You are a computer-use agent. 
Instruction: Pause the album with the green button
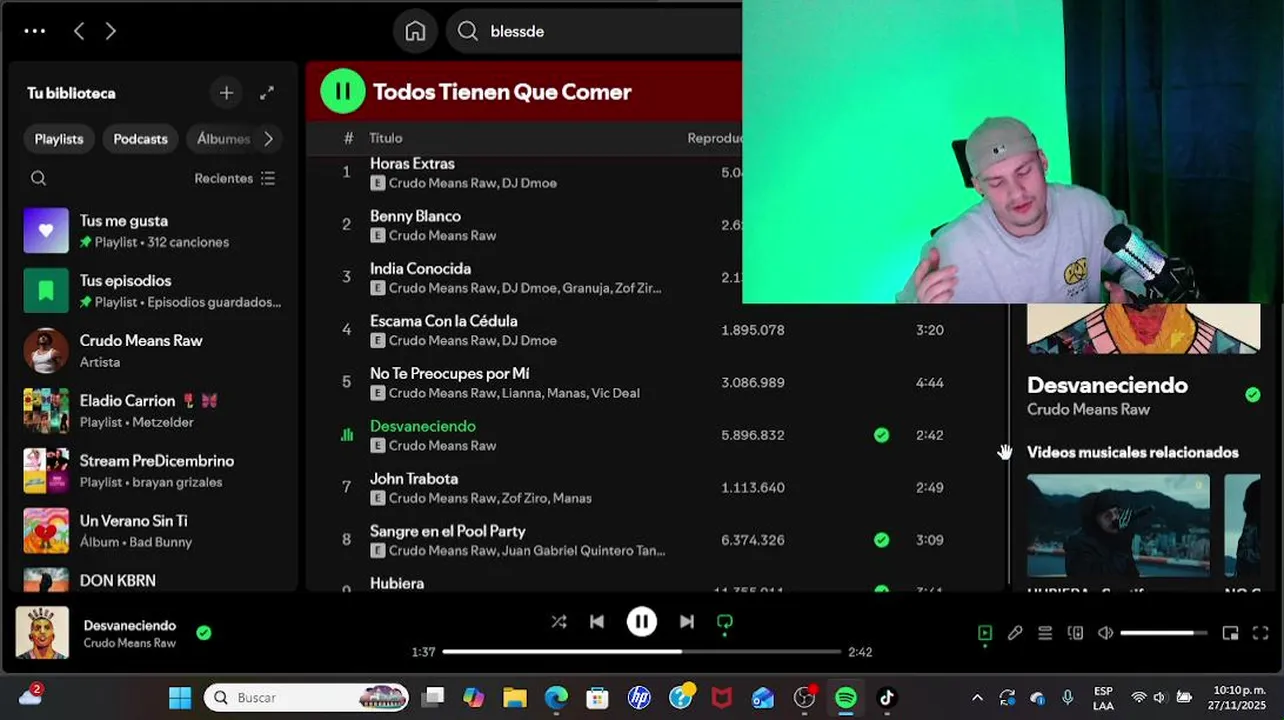click(x=342, y=92)
